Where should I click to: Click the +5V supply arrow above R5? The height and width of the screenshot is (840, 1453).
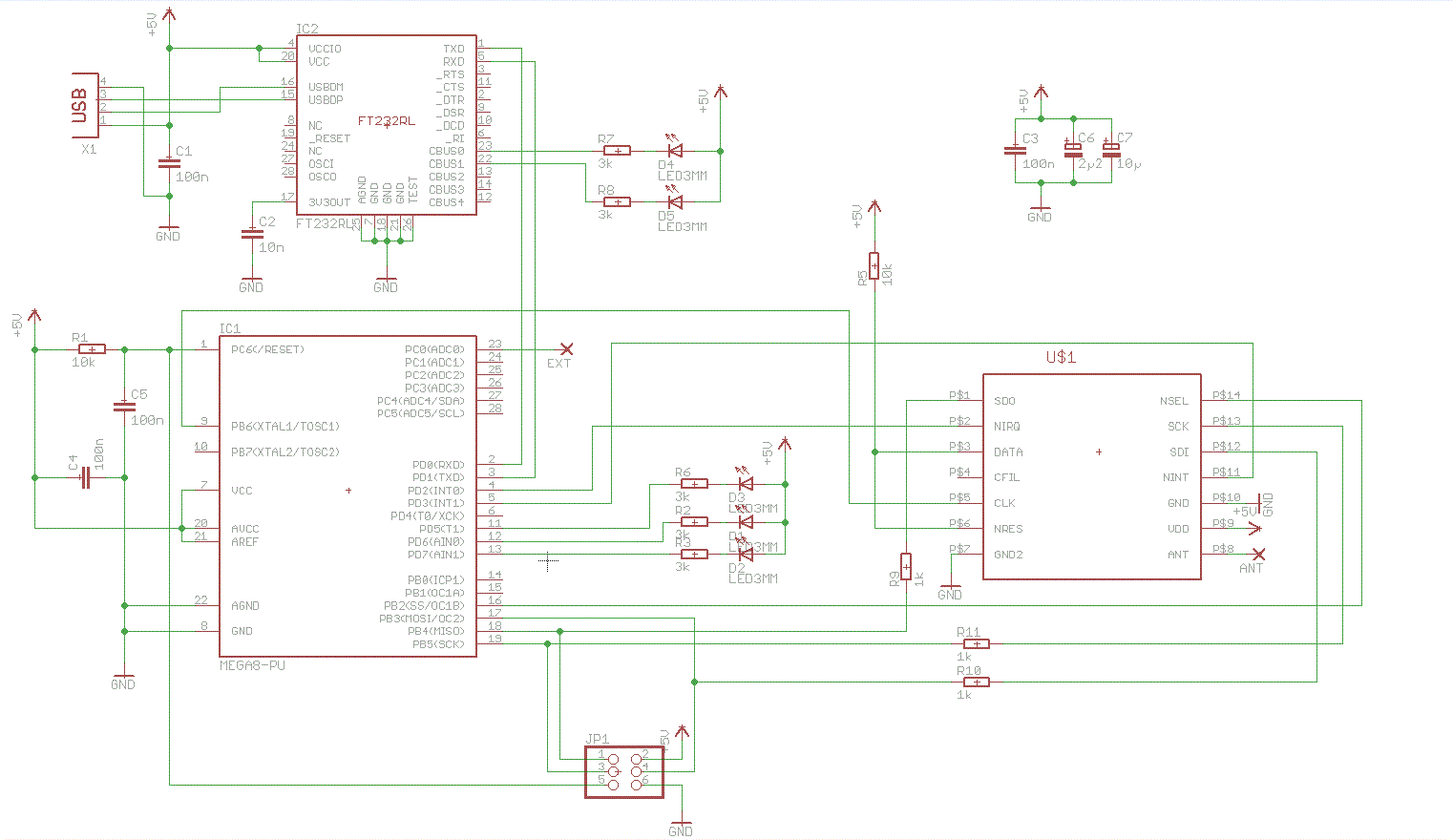tap(874, 206)
